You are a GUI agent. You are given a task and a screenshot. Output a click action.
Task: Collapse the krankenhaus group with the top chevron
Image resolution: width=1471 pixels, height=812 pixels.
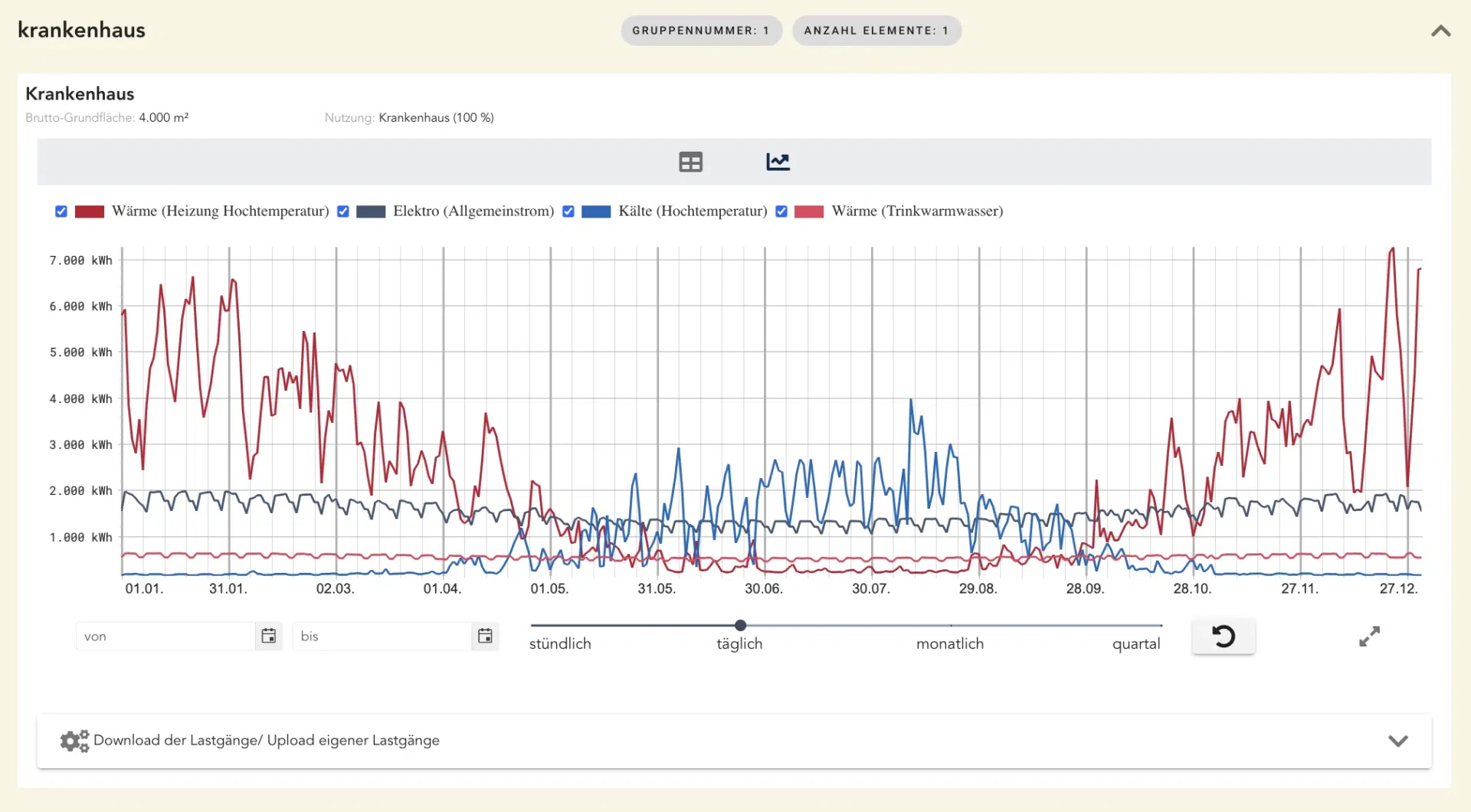[x=1440, y=31]
